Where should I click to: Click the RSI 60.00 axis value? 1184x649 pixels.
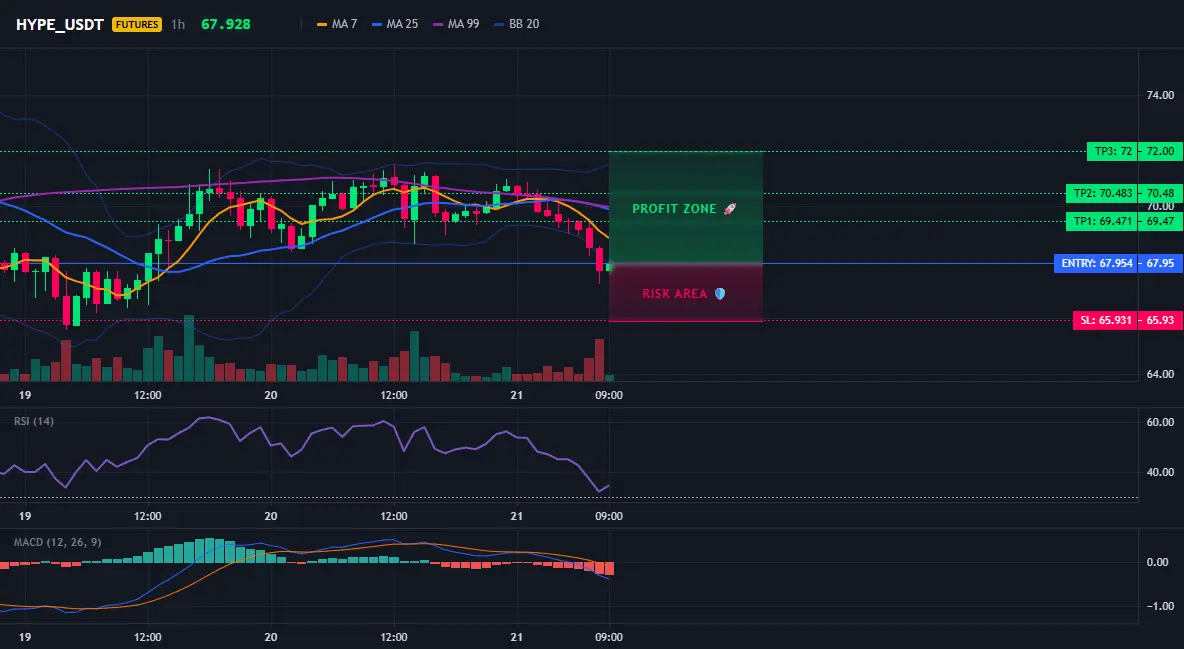pyautogui.click(x=1160, y=422)
